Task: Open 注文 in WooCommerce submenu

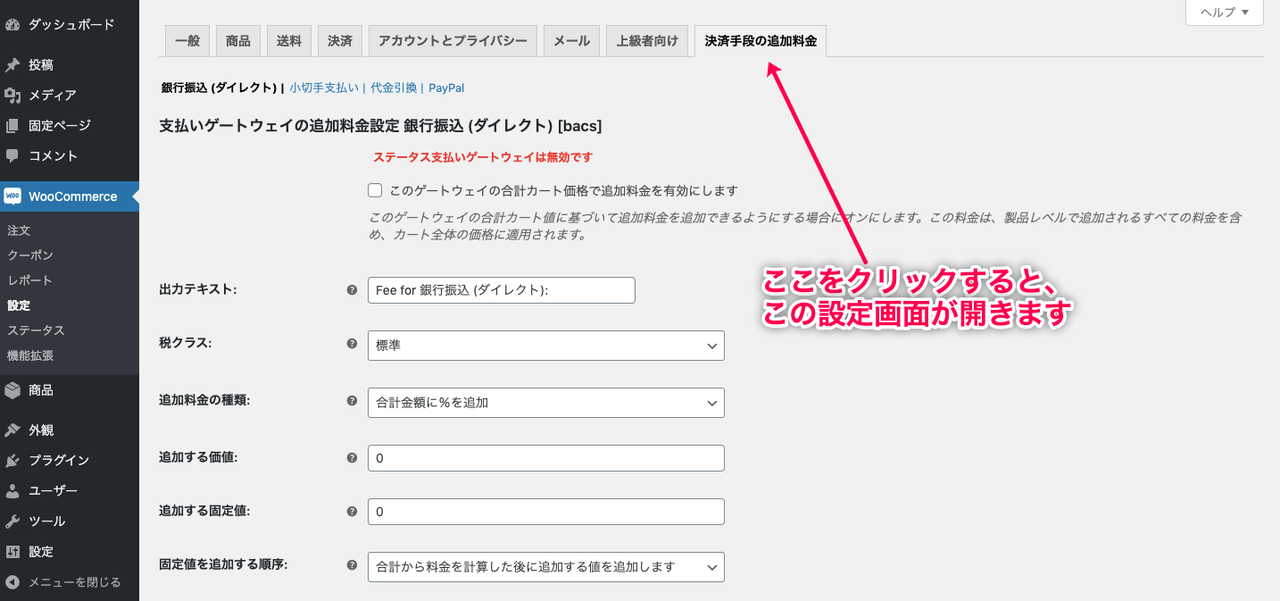Action: [19, 230]
